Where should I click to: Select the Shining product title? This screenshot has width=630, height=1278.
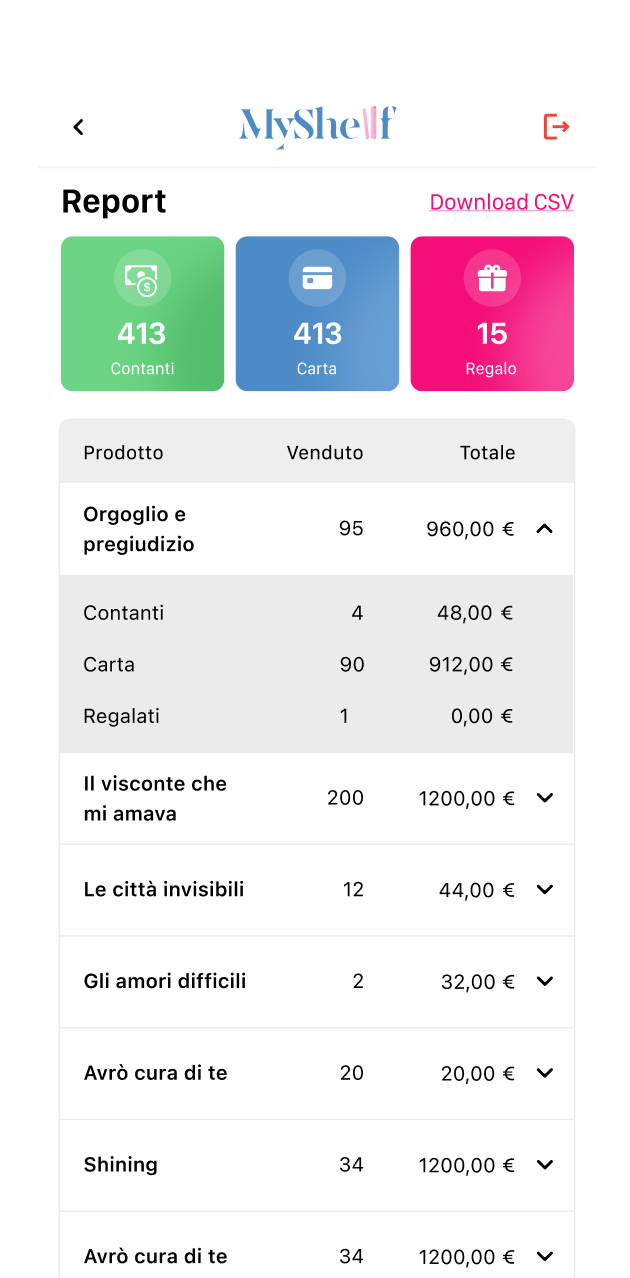pyautogui.click(x=120, y=1165)
